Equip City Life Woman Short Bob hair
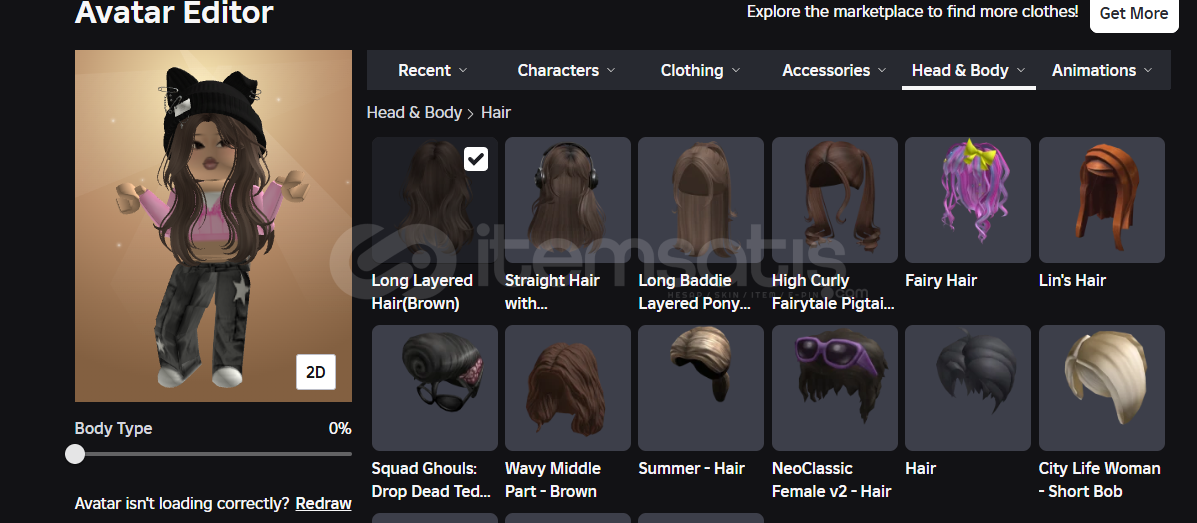 [1102, 388]
